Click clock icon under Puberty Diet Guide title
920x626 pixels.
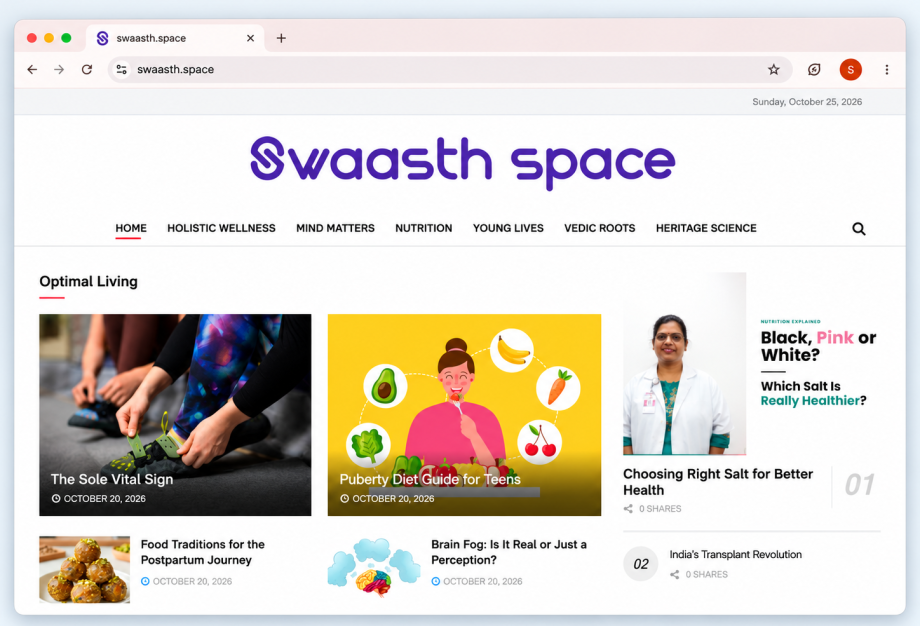point(345,499)
